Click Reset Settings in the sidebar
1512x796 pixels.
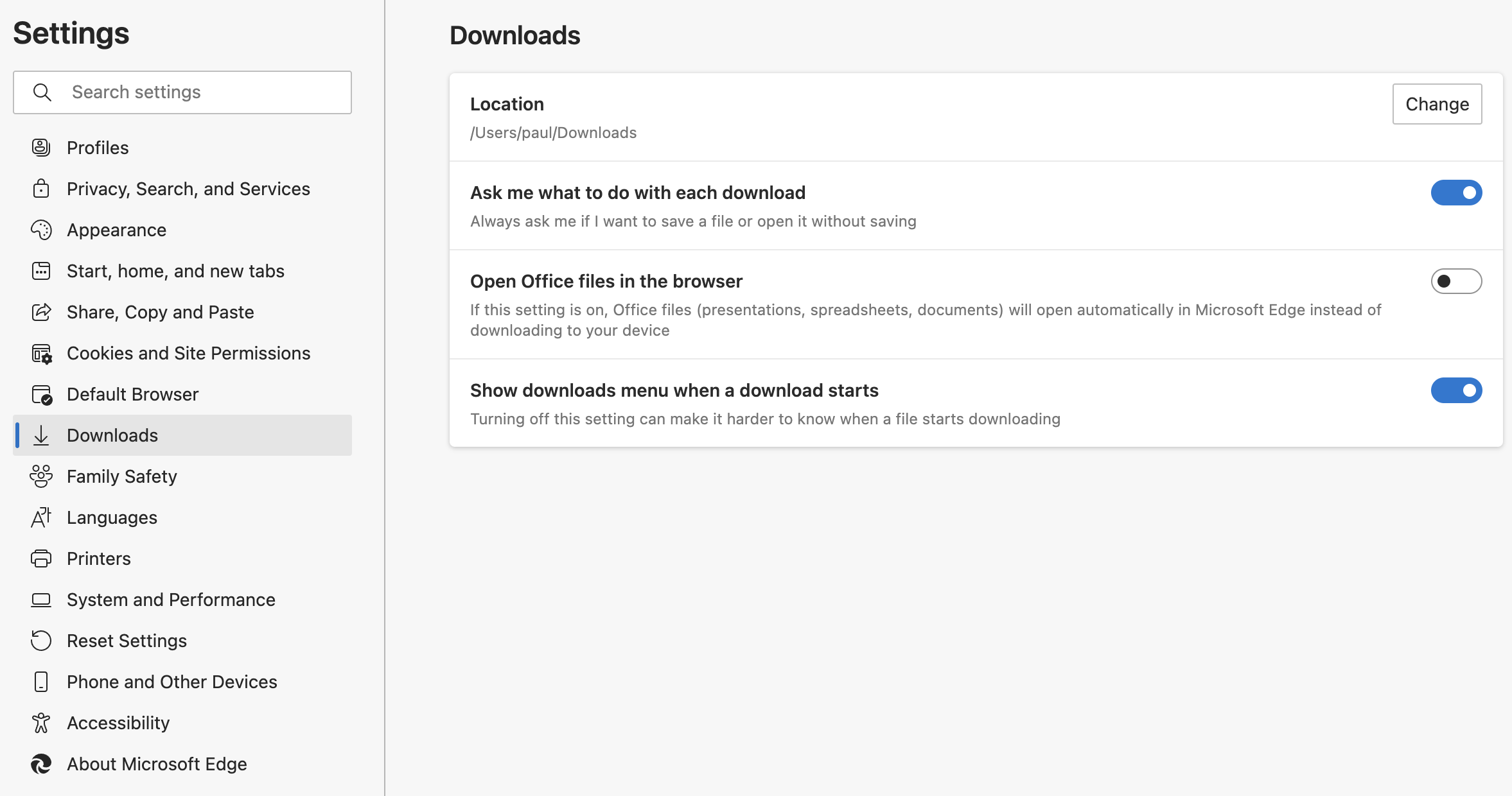point(127,640)
